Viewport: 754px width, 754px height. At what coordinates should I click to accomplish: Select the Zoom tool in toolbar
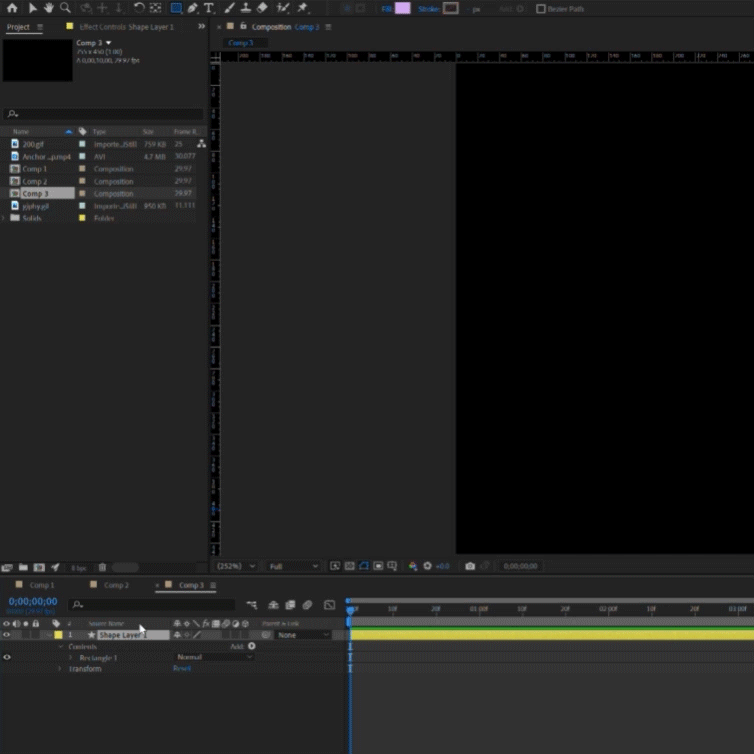click(x=65, y=8)
